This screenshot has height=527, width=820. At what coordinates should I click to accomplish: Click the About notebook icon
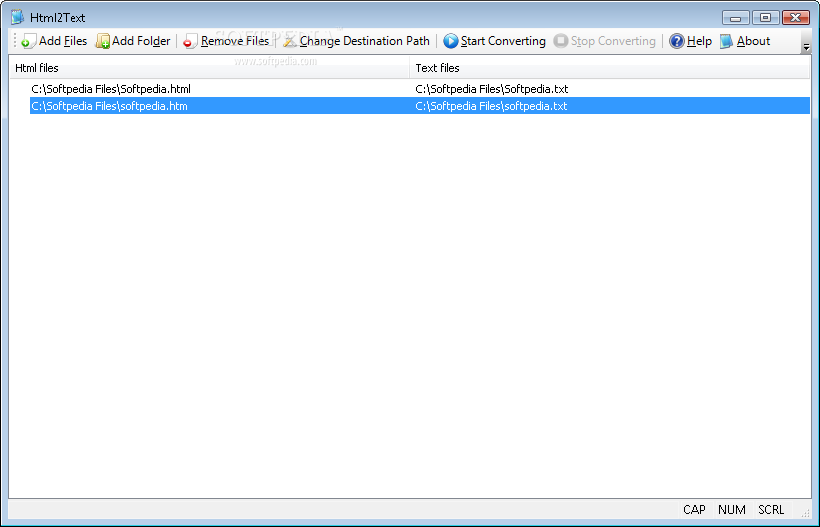[x=726, y=41]
